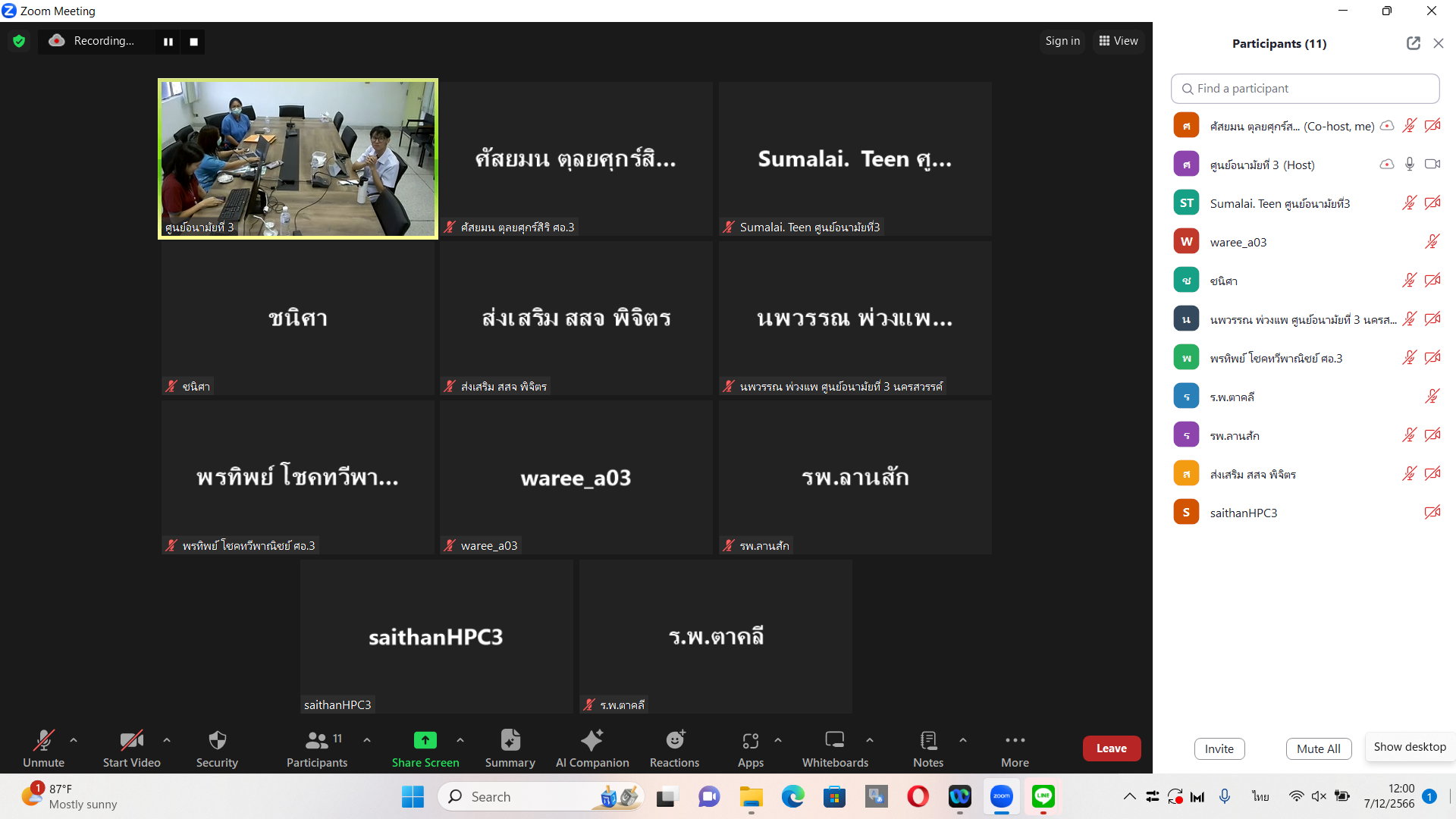1456x819 pixels.
Task: Pause the recording
Action: (168, 42)
